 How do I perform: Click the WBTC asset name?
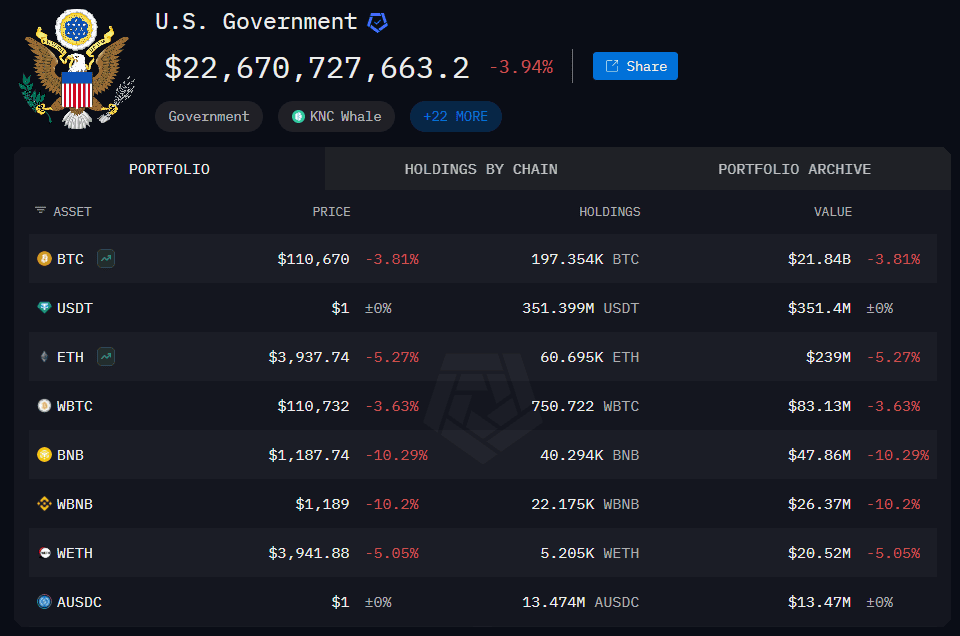[75, 406]
